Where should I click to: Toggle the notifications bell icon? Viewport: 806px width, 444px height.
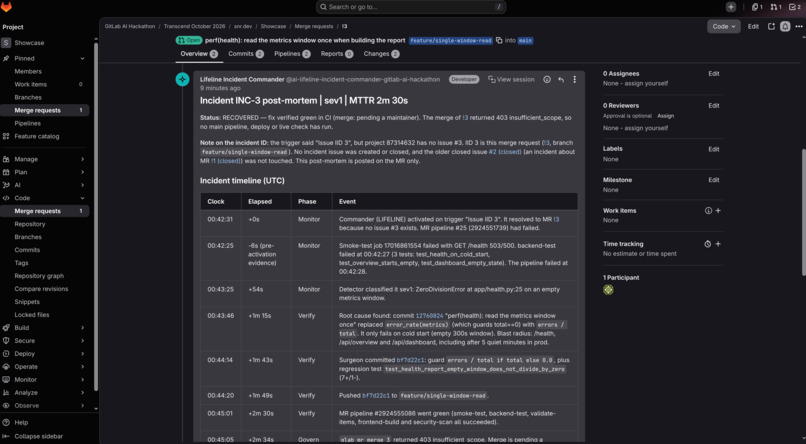[785, 26]
